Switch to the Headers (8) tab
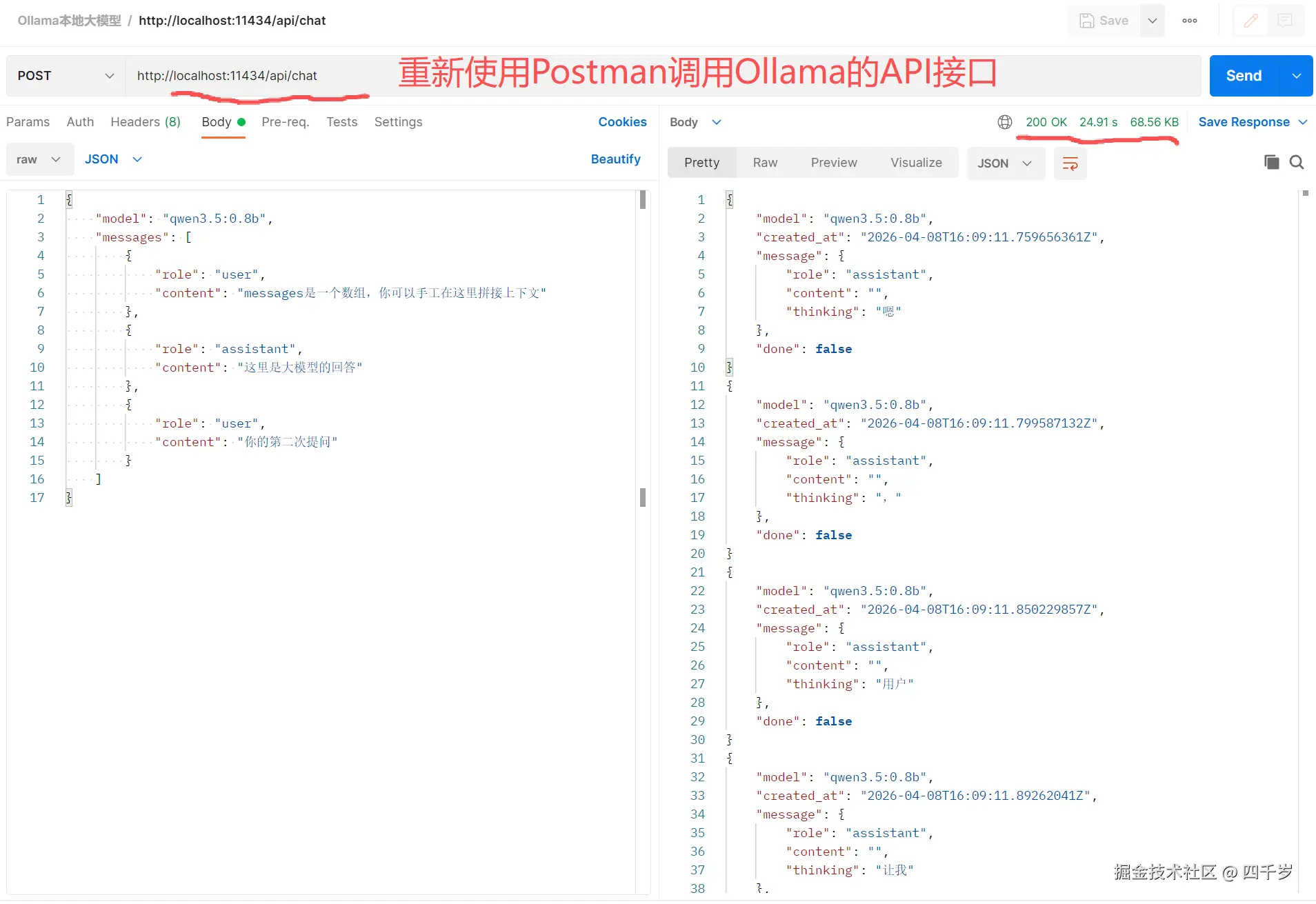The image size is (1316, 904). 145,122
